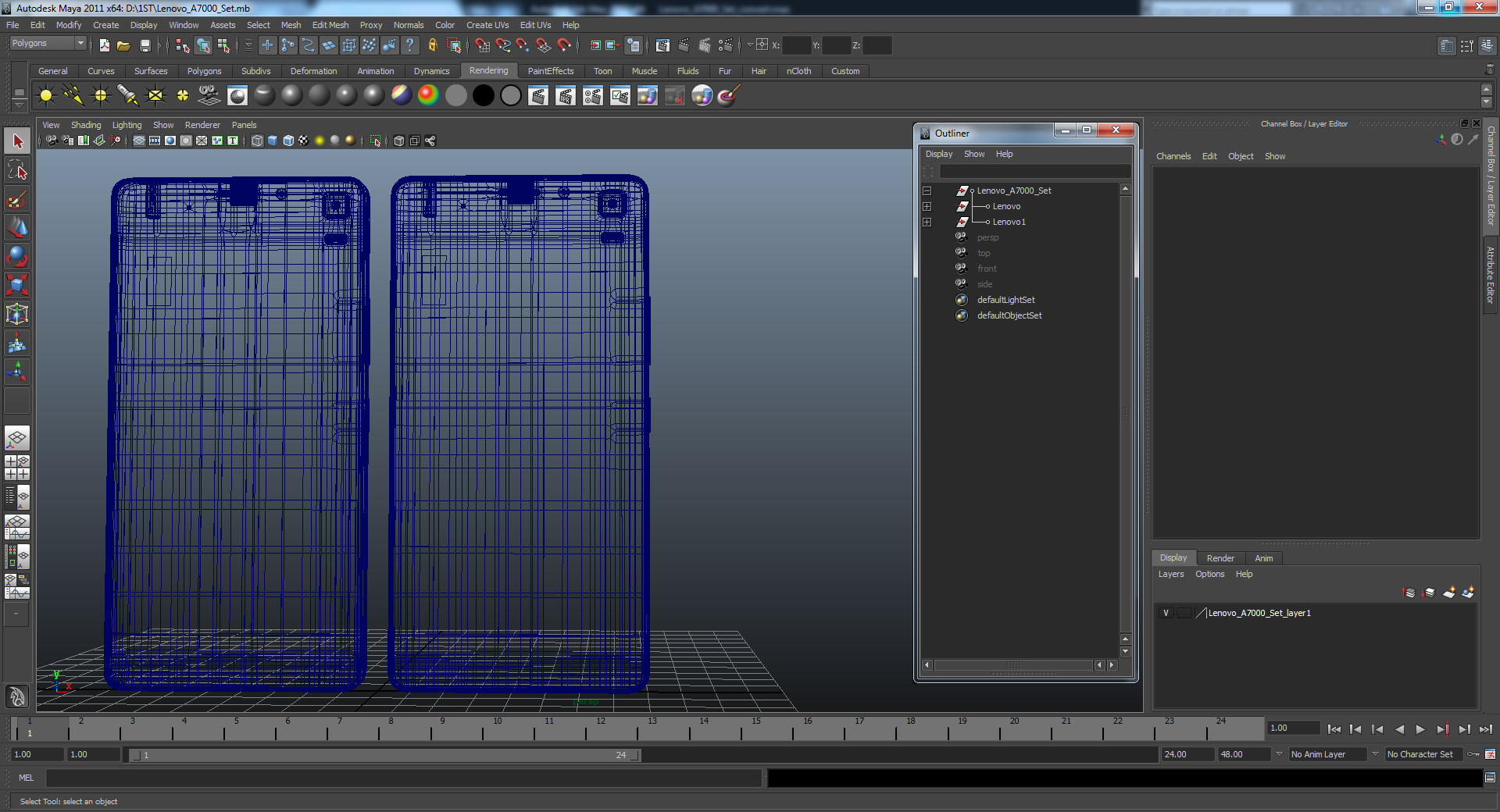The height and width of the screenshot is (812, 1500).
Task: Create a directional light from shelf
Action: (x=73, y=96)
